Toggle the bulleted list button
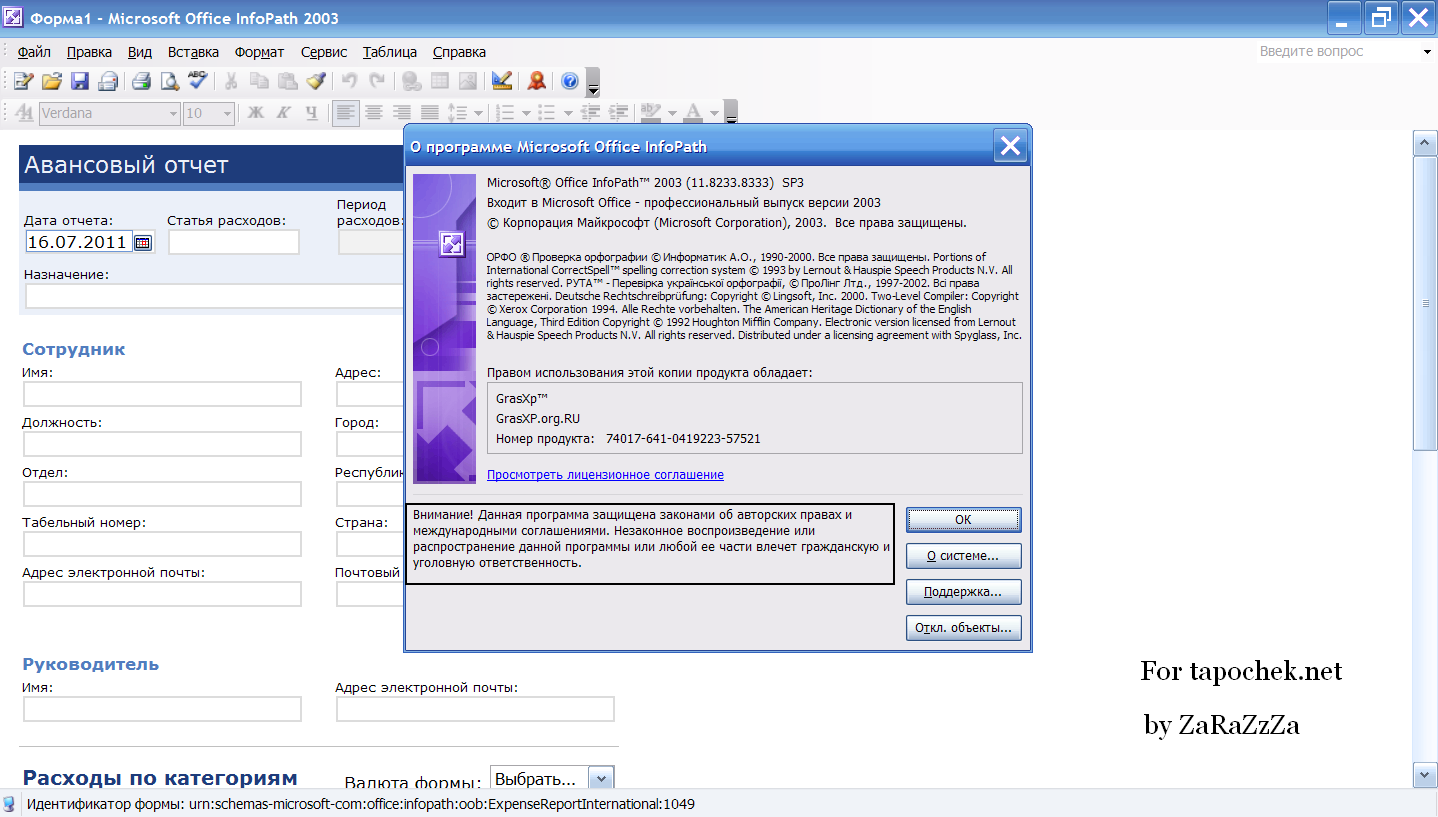The image size is (1438, 817). [x=547, y=113]
